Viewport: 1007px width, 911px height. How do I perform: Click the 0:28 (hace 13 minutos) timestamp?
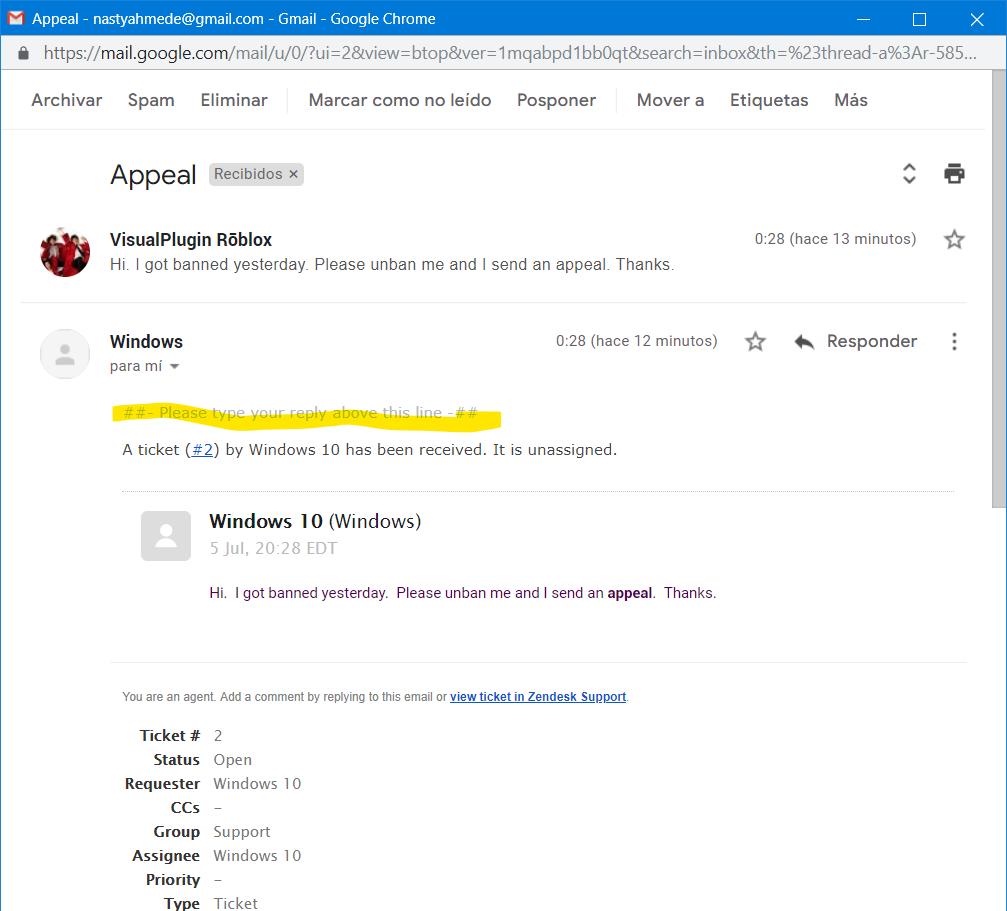835,239
